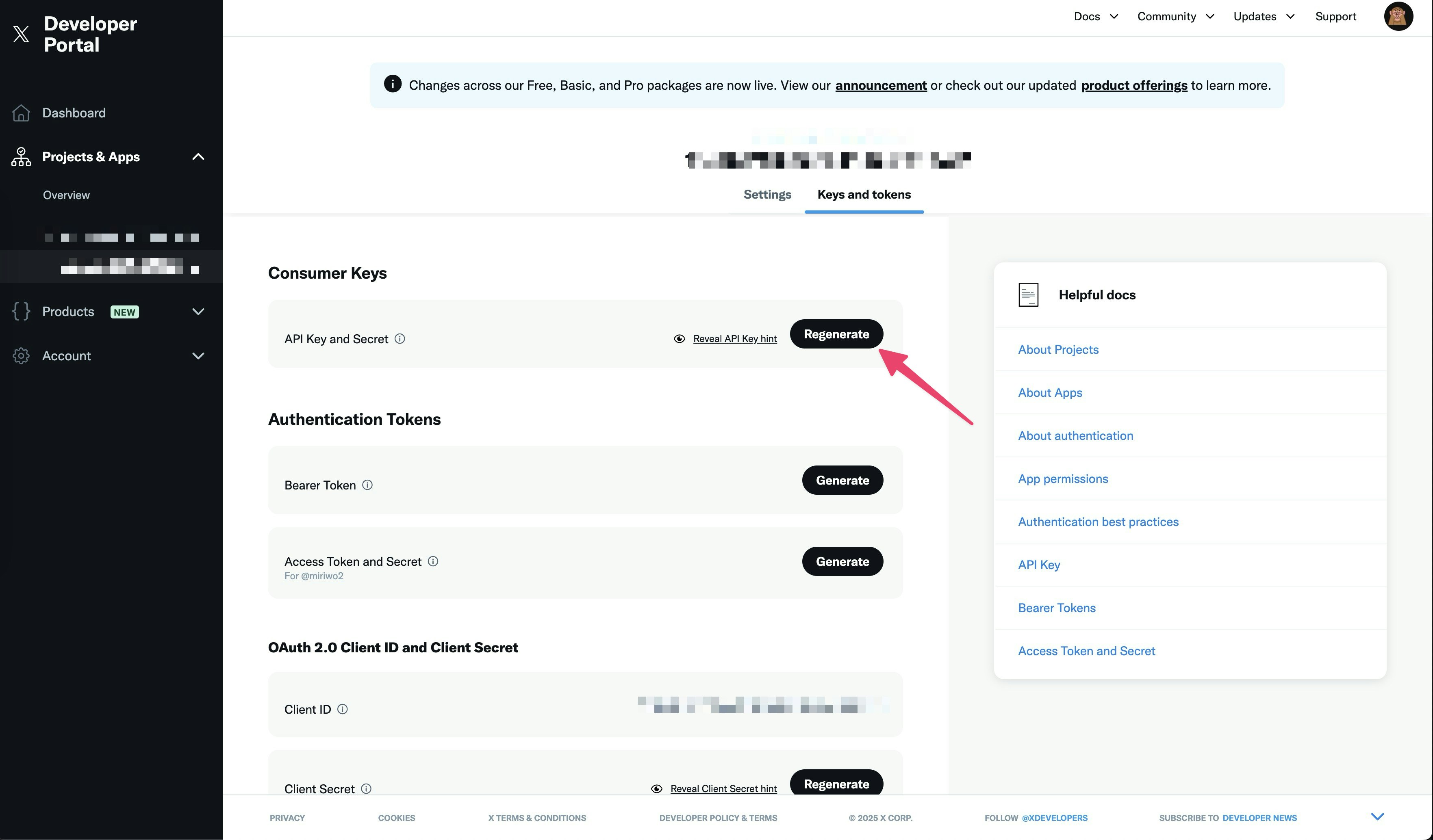Viewport: 1433px width, 840px height.
Task: Expand the Account section chevron
Action: pos(198,356)
